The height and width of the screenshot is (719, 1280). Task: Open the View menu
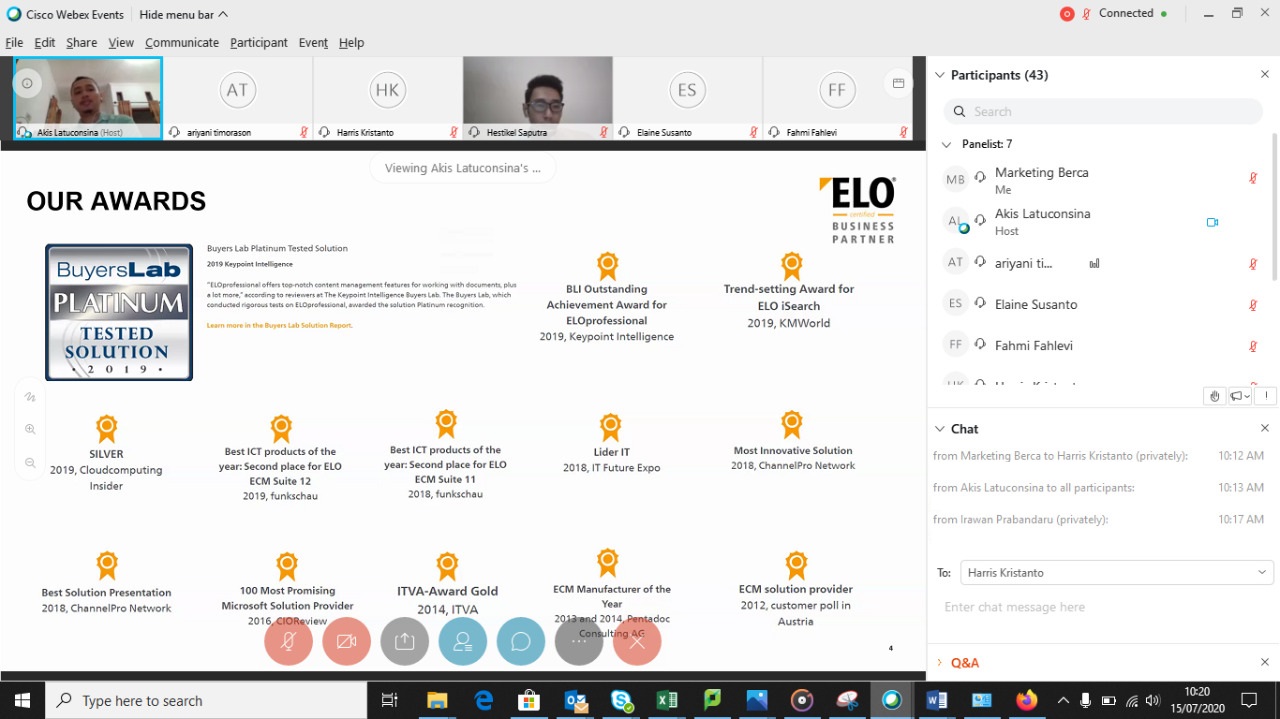pyautogui.click(x=121, y=42)
